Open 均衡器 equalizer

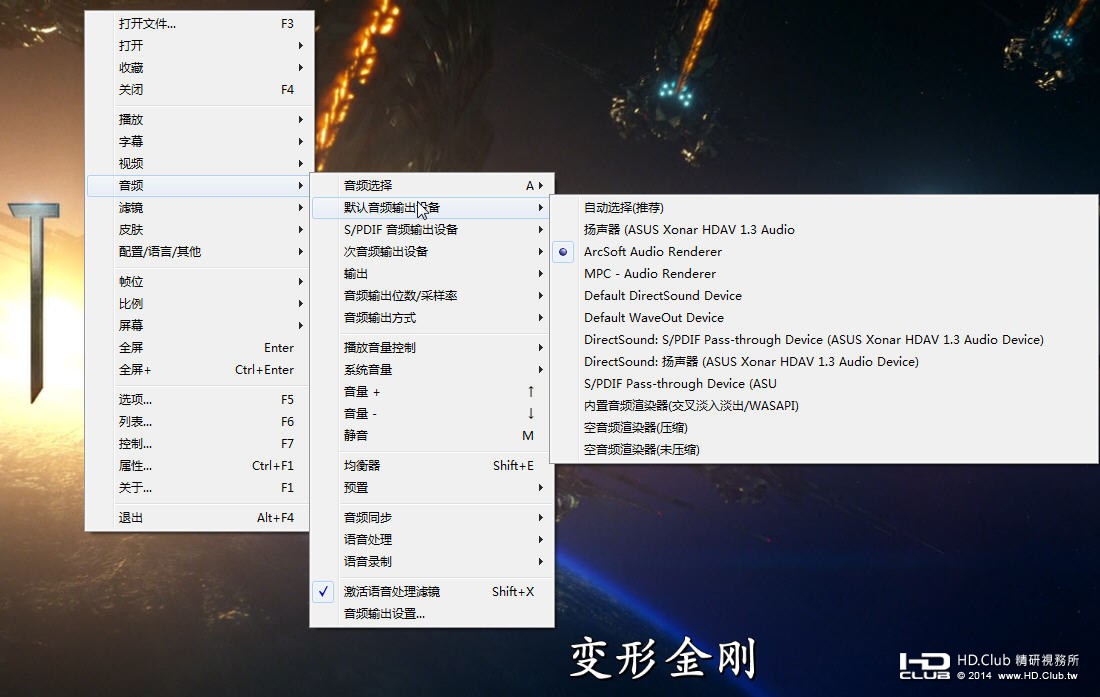pyautogui.click(x=431, y=466)
